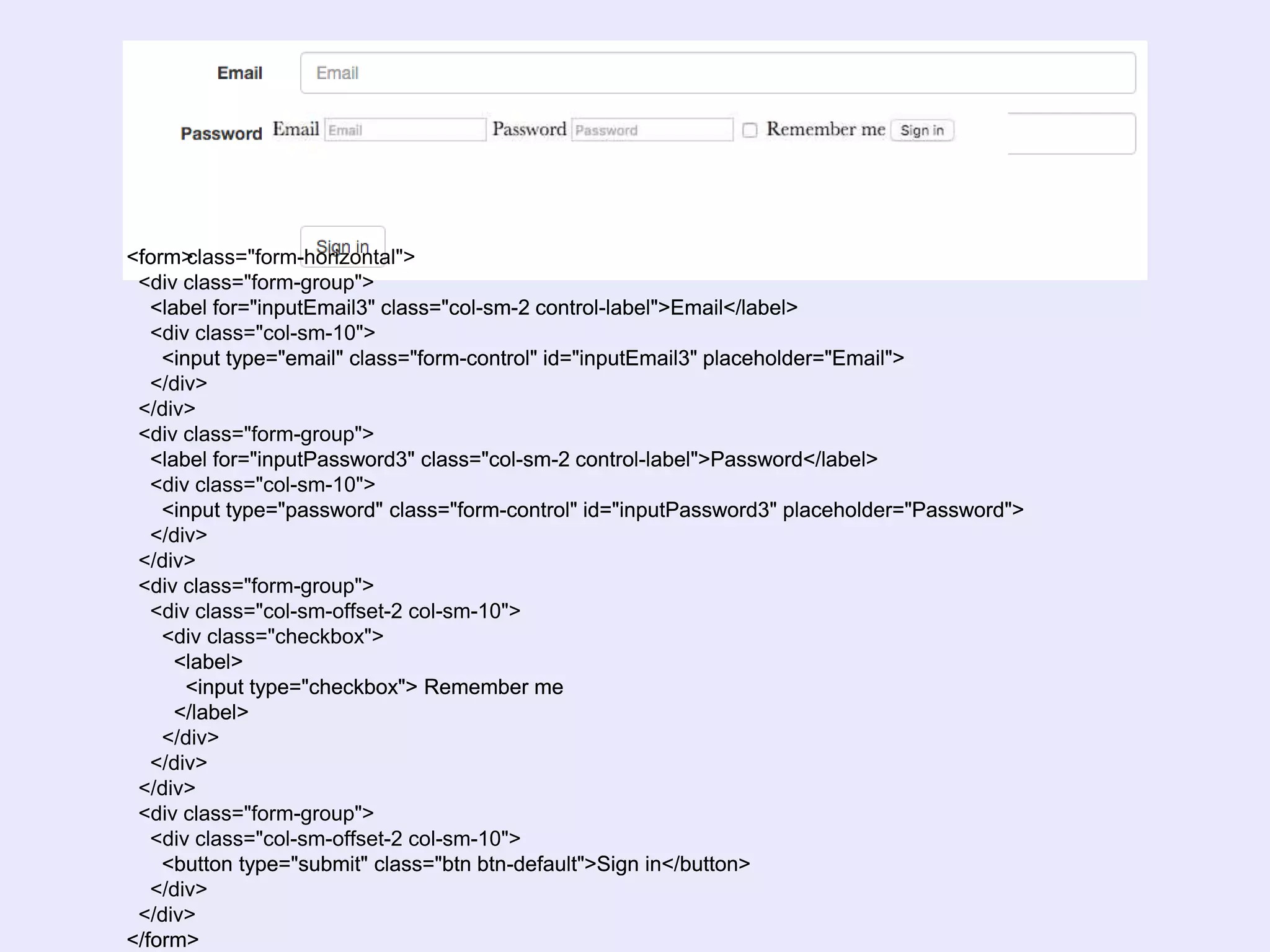
Task: Click the large Sign in button overlapping the code
Action: point(343,246)
